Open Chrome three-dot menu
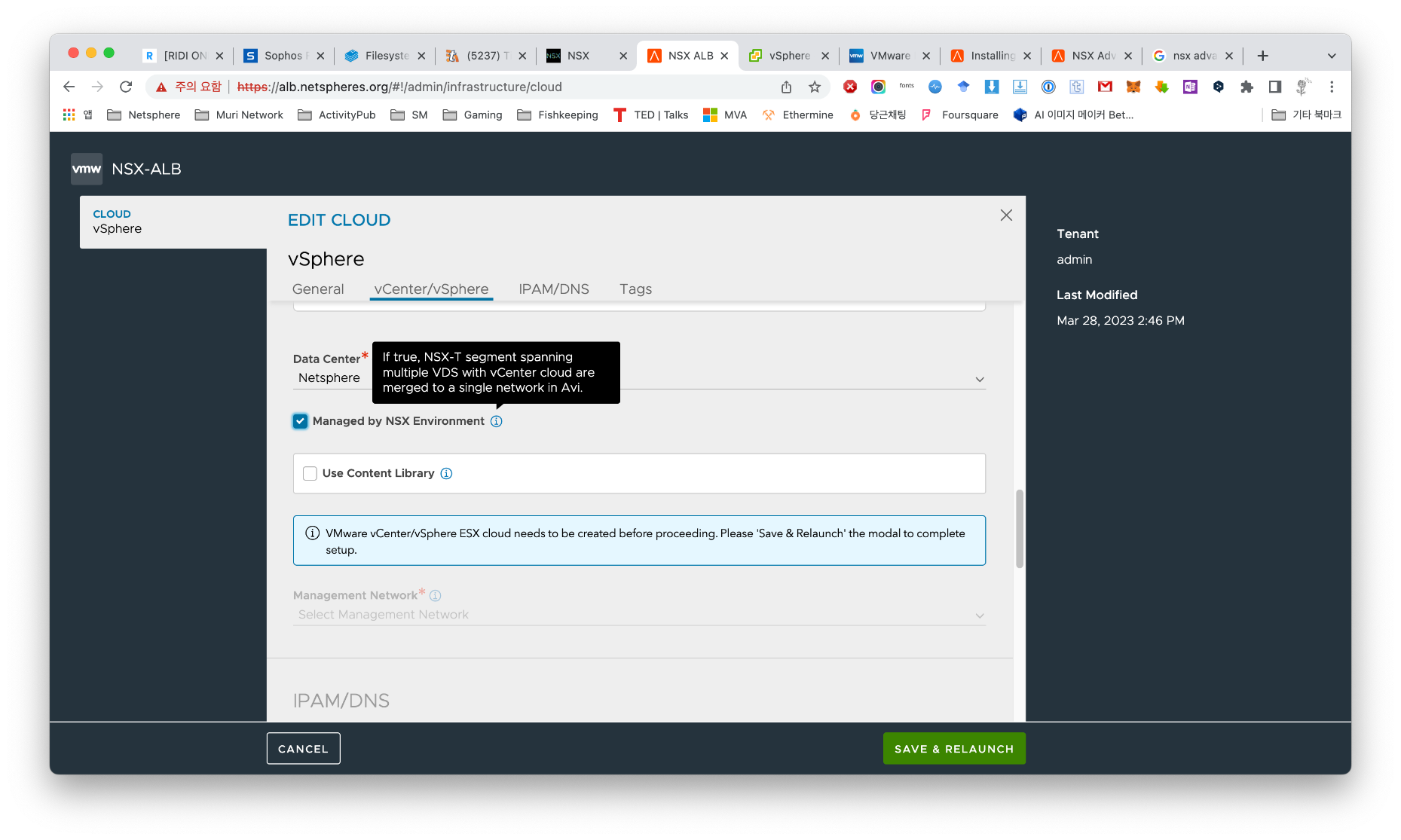 point(1332,87)
